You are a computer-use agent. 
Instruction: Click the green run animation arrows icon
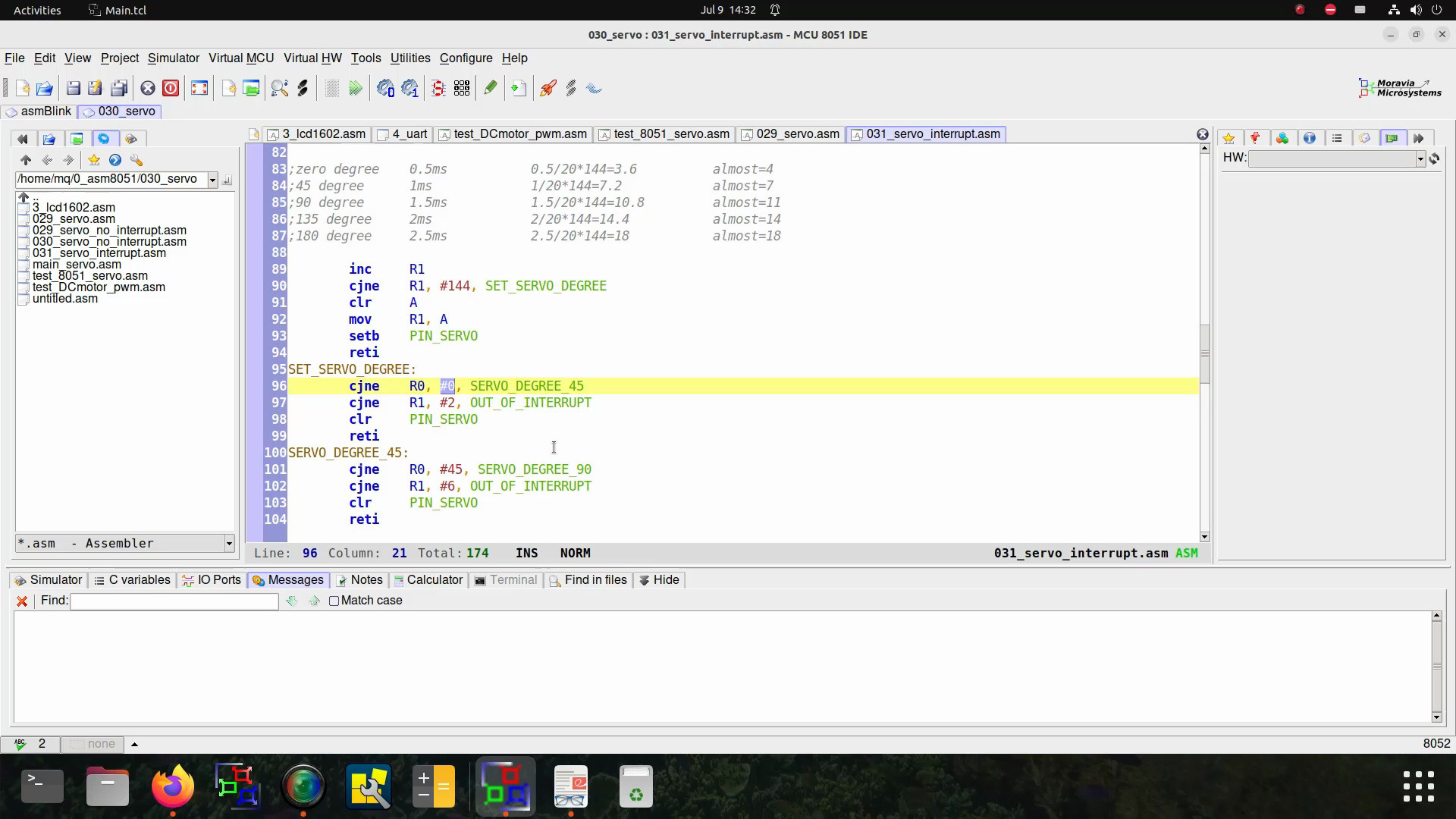click(x=355, y=89)
